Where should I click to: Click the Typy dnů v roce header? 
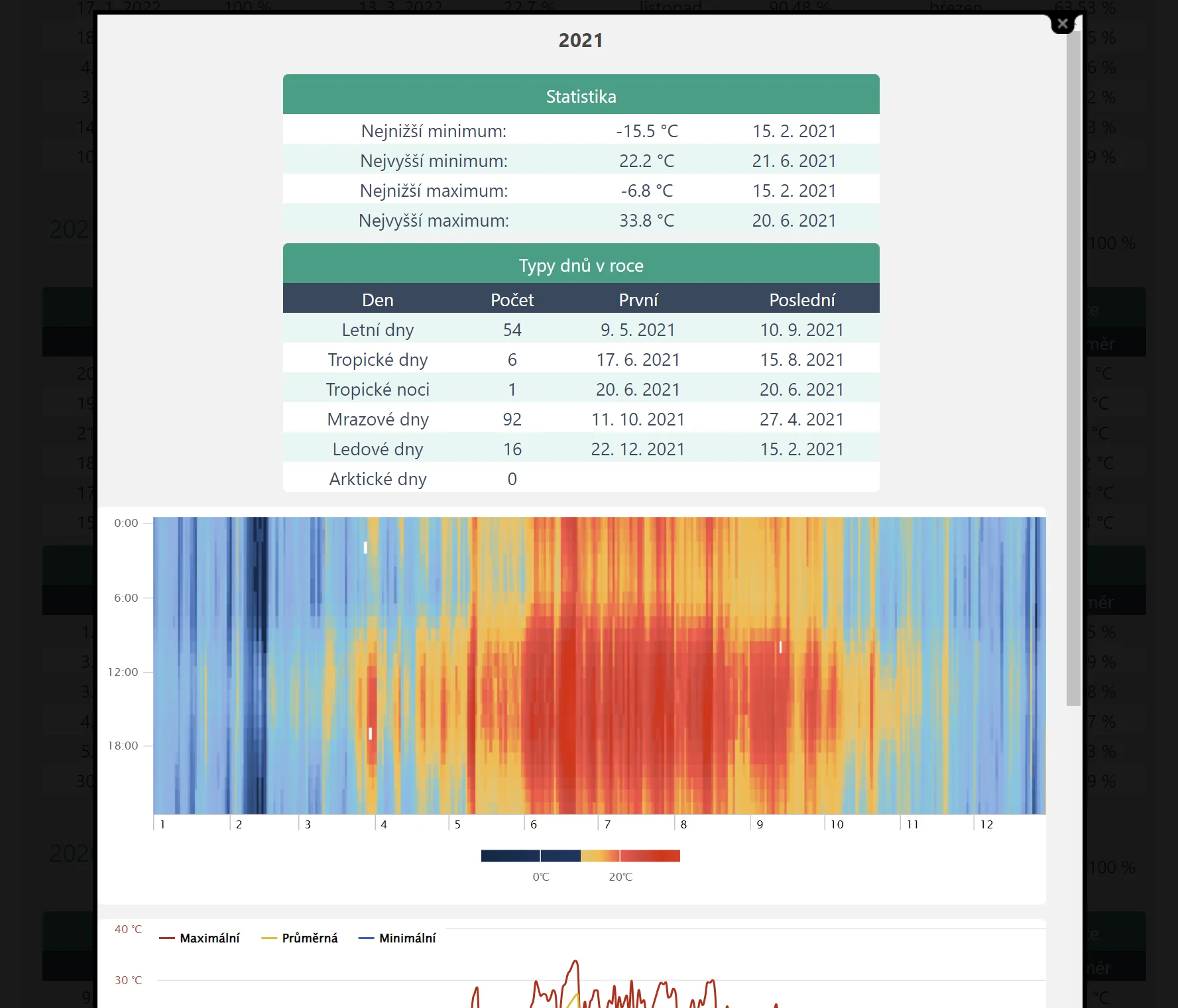(x=581, y=265)
